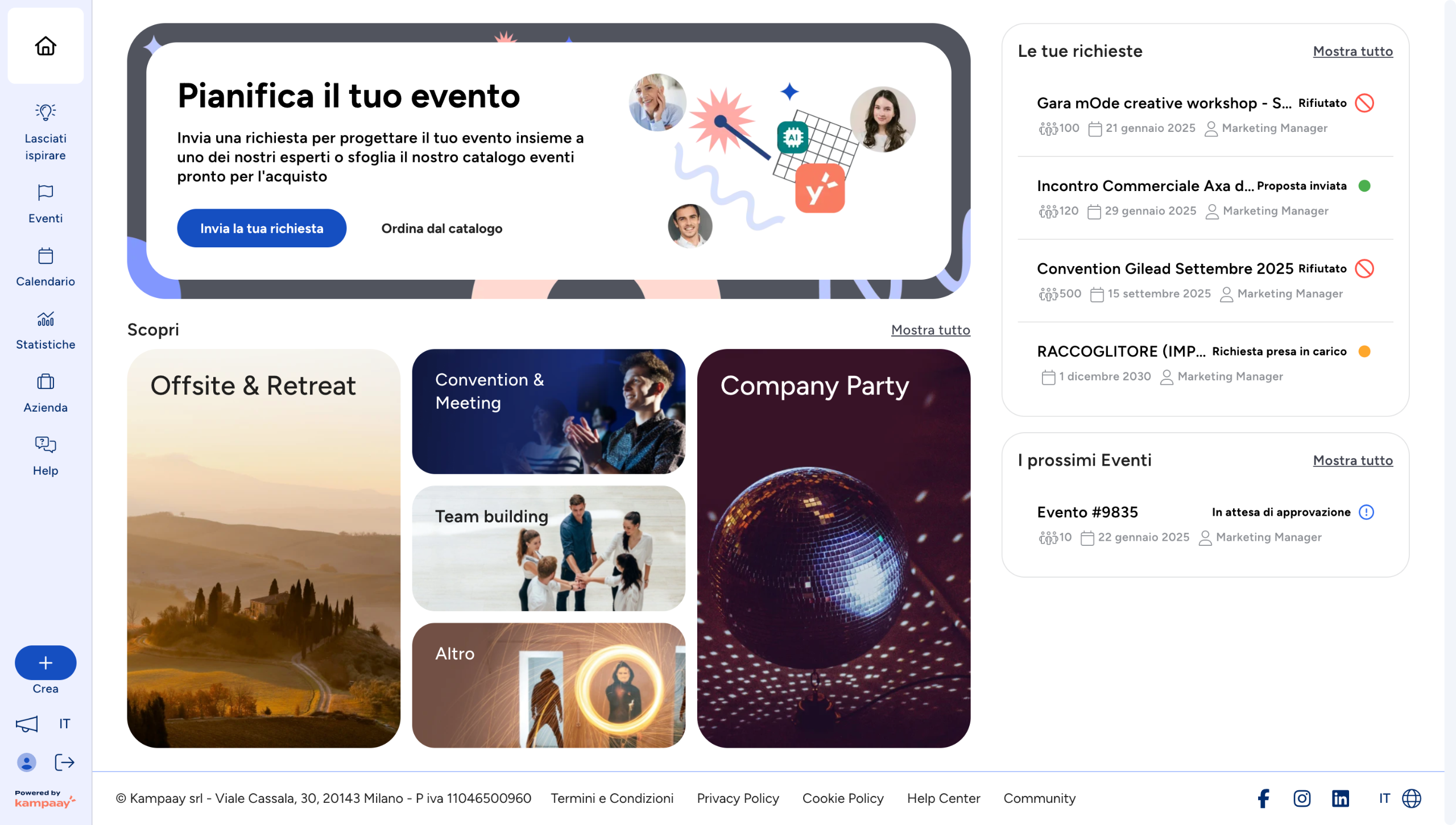The width and height of the screenshot is (1456, 825).
Task: Click the blue Crea plus button
Action: (x=45, y=663)
